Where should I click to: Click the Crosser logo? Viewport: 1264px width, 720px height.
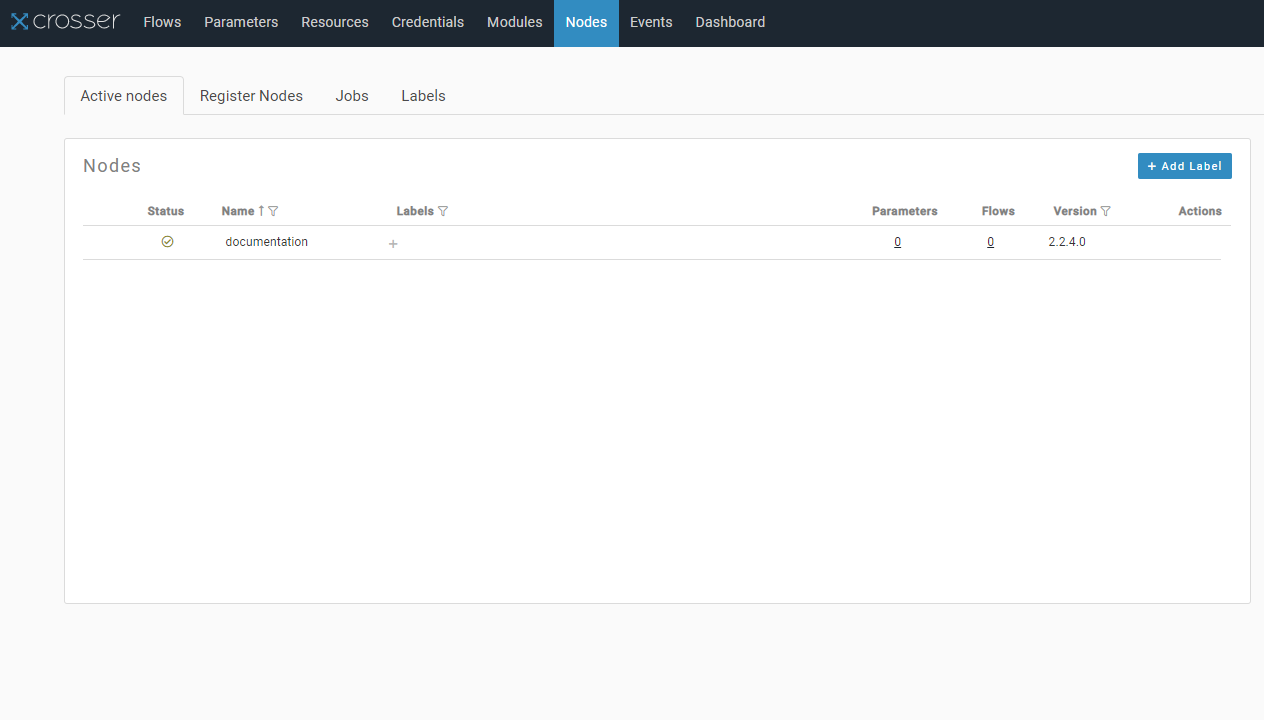[65, 21]
